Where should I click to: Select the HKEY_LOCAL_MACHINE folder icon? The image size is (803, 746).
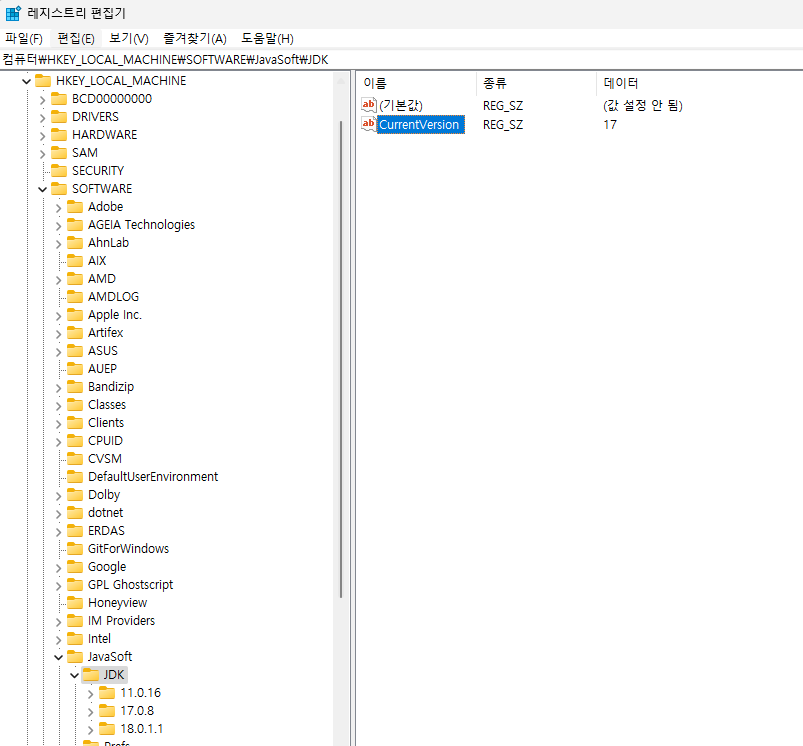[43, 80]
